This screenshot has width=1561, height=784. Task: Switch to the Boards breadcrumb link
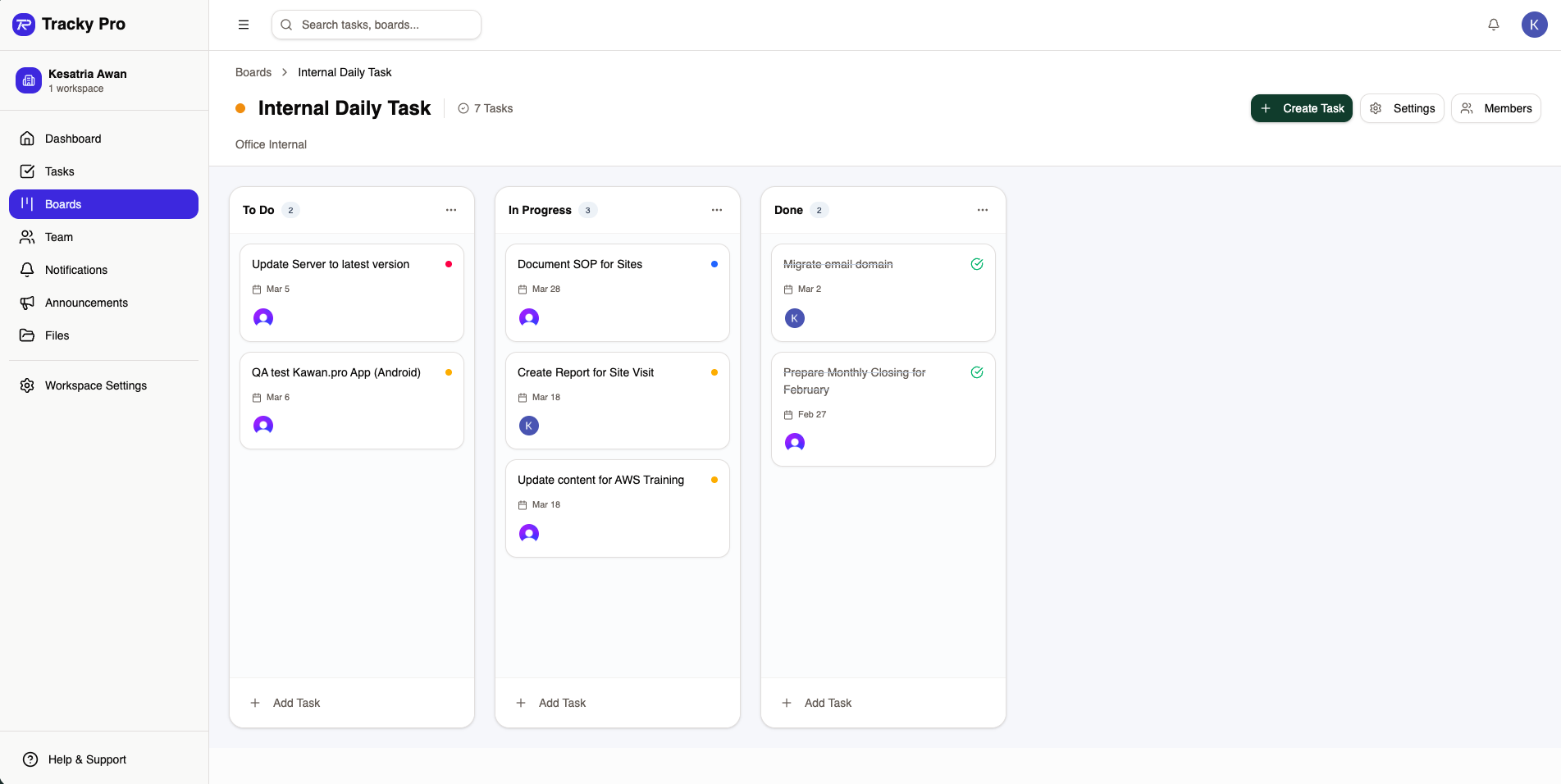[x=253, y=72]
